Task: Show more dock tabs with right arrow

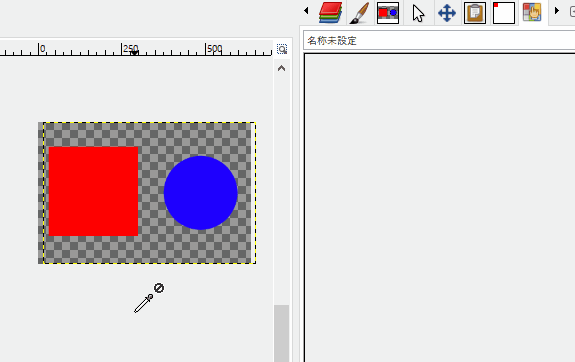Action: coord(557,11)
